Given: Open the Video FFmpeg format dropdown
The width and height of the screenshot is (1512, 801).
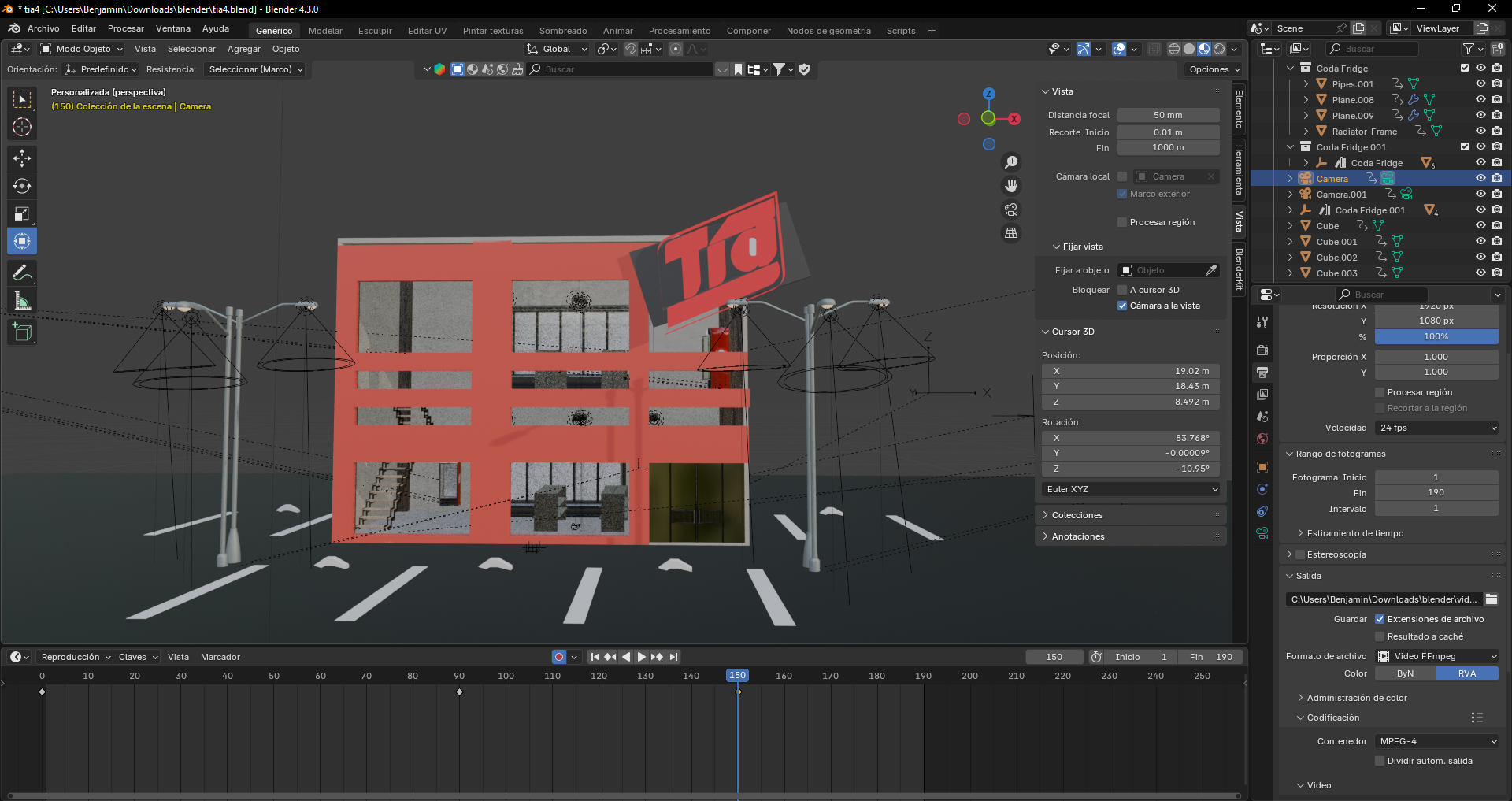Looking at the screenshot, I should coord(1437,656).
